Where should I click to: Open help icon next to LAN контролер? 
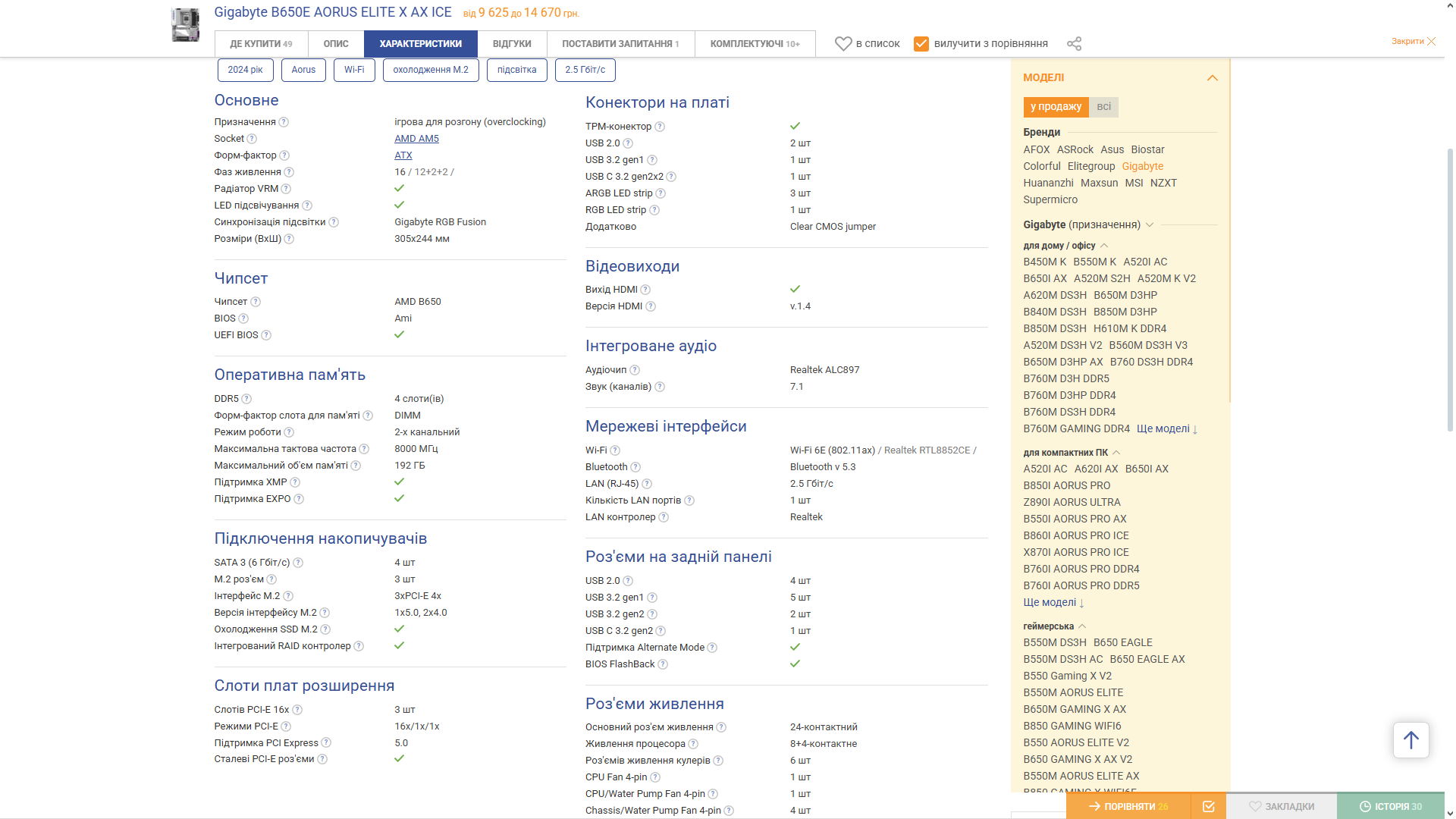pos(664,517)
